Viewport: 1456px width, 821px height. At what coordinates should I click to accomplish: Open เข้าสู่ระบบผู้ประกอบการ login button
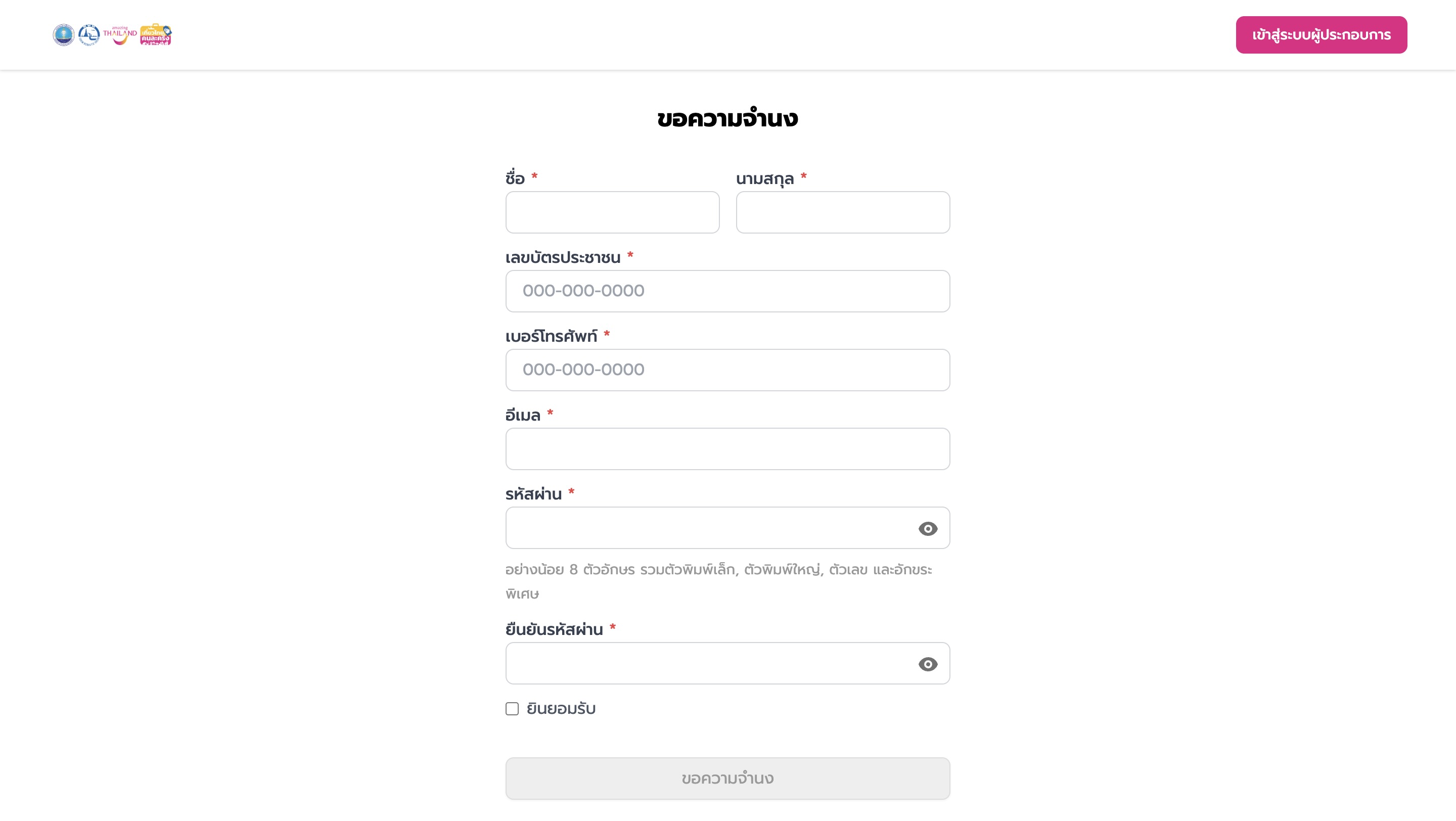click(x=1322, y=35)
